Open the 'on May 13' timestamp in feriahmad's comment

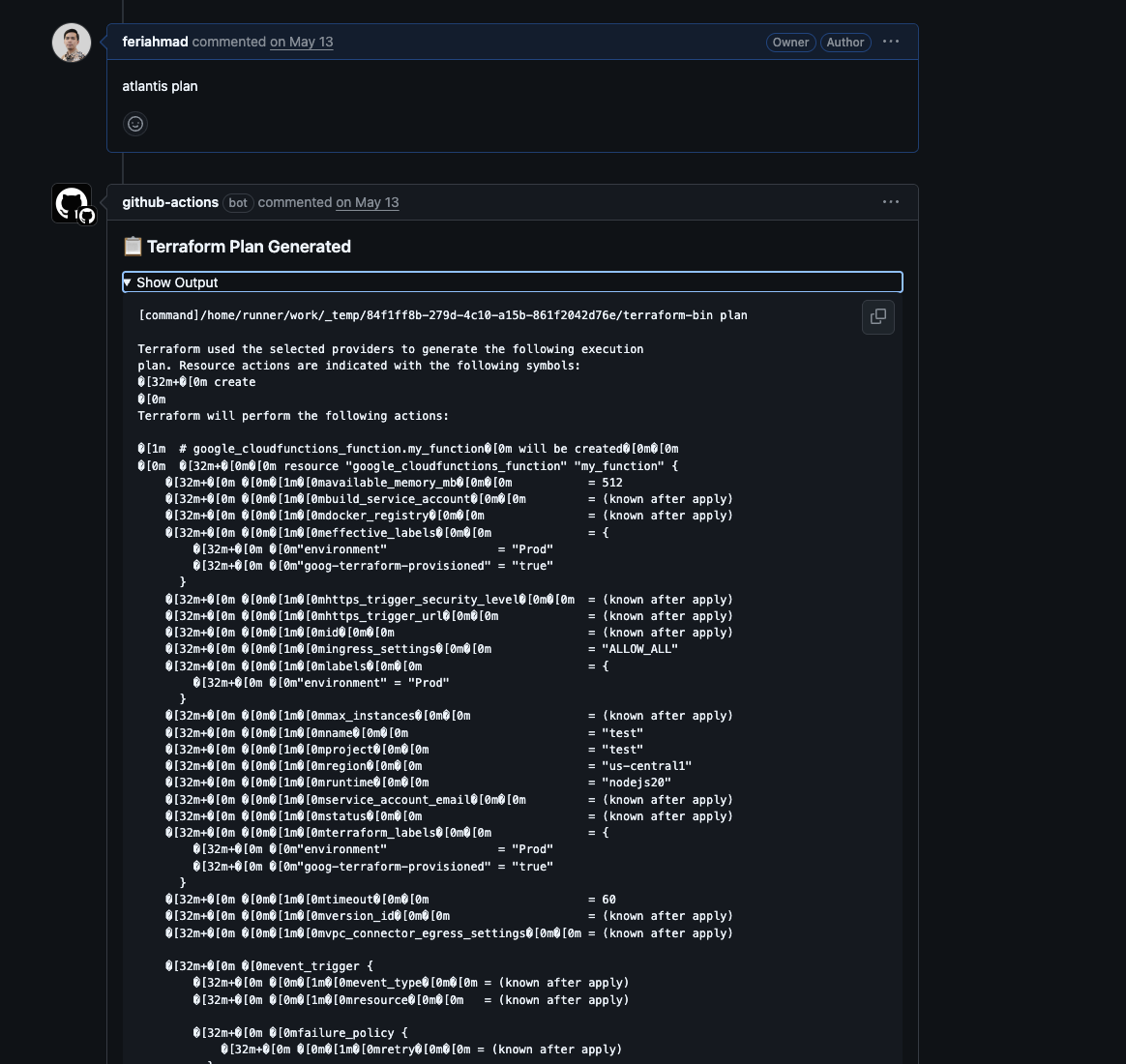301,42
